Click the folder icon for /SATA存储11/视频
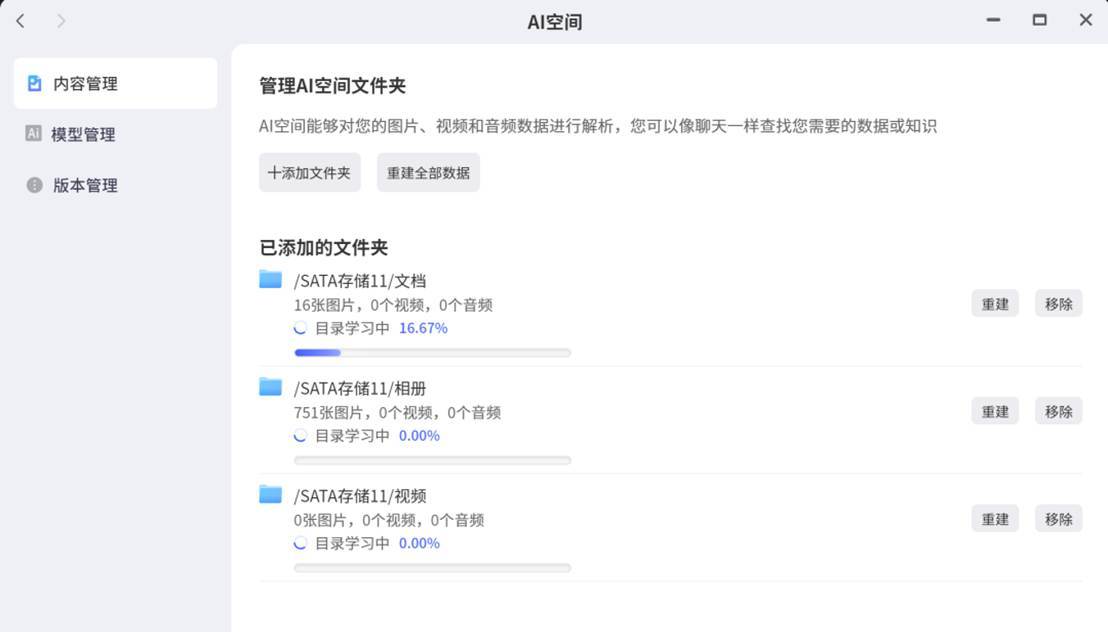Screen dimensions: 1108x632 point(270,494)
